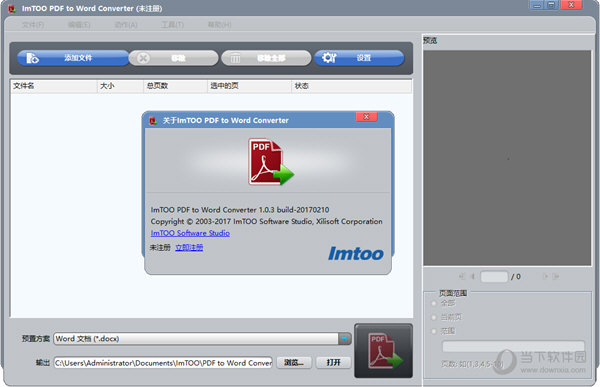Select the Current page (当前页) radio button
The image size is (600, 387).
(434, 317)
